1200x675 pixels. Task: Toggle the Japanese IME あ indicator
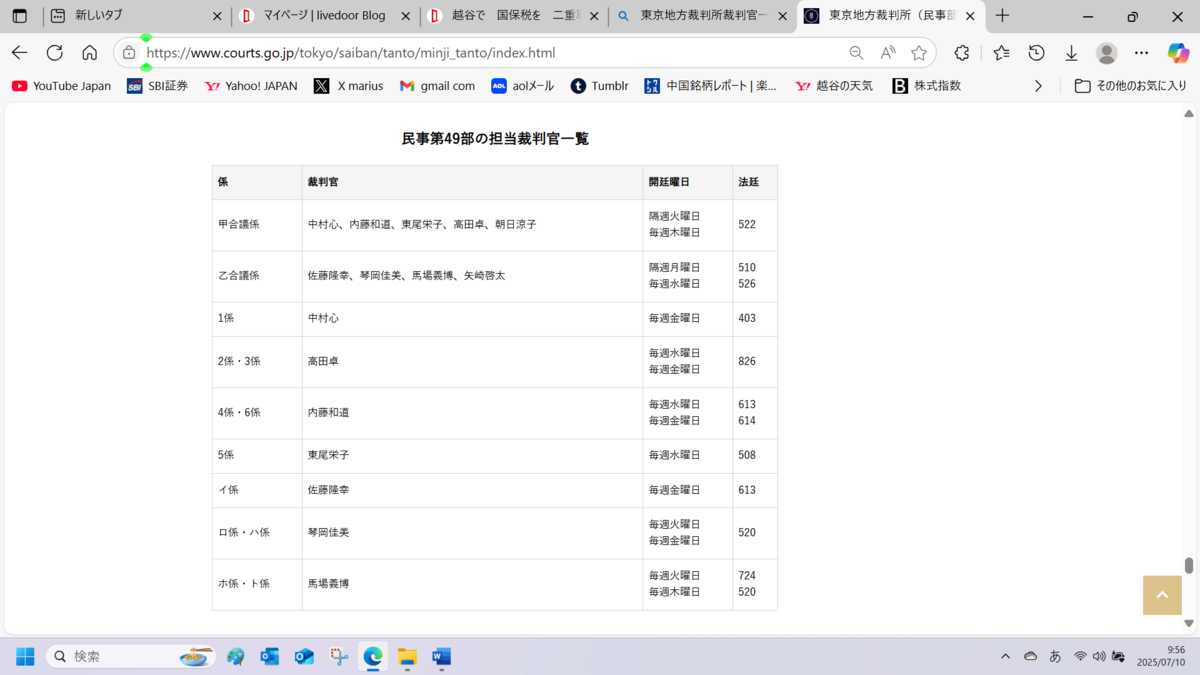pos(1055,657)
